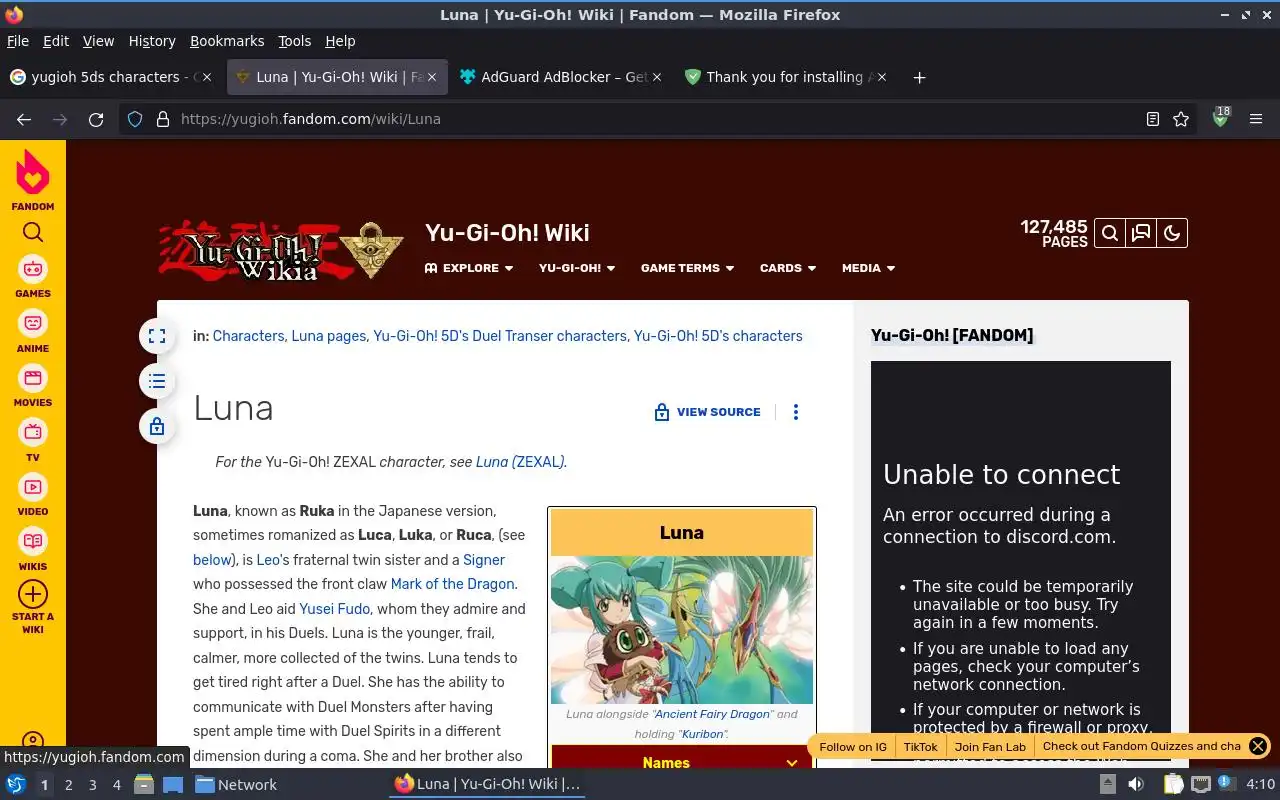Reload the current page

point(96,119)
